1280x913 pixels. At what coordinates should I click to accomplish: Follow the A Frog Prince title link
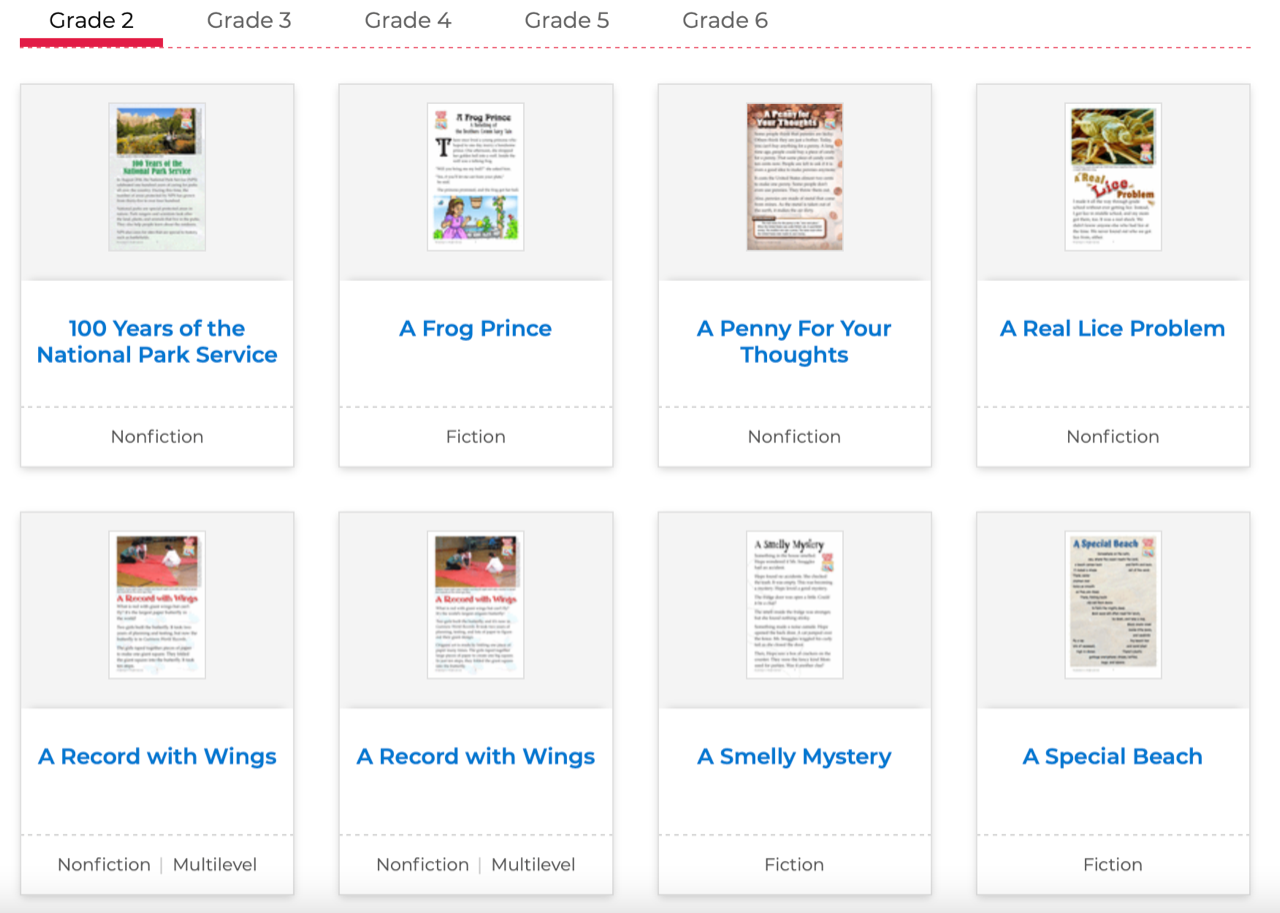tap(475, 329)
